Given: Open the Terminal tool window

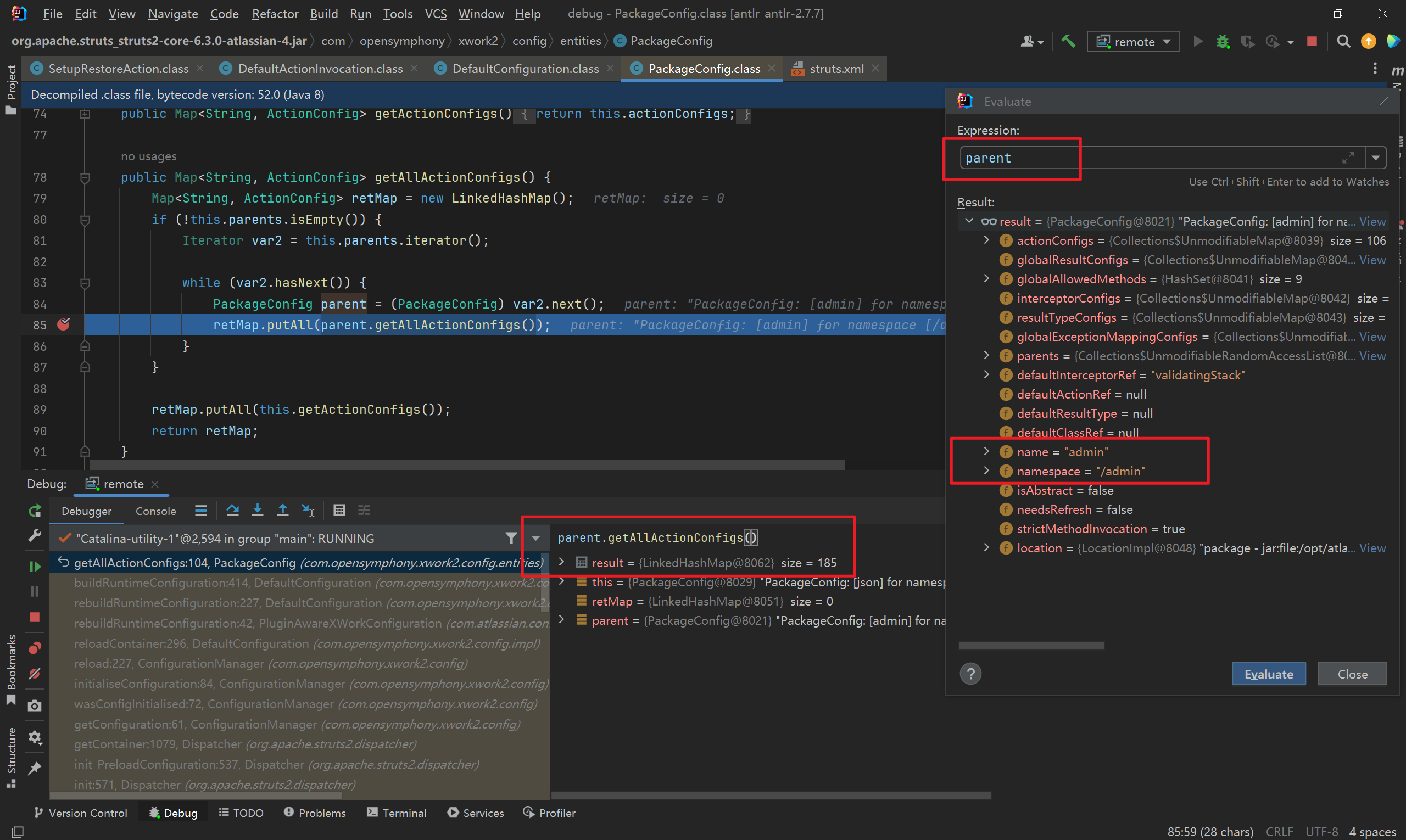Looking at the screenshot, I should click(397, 813).
